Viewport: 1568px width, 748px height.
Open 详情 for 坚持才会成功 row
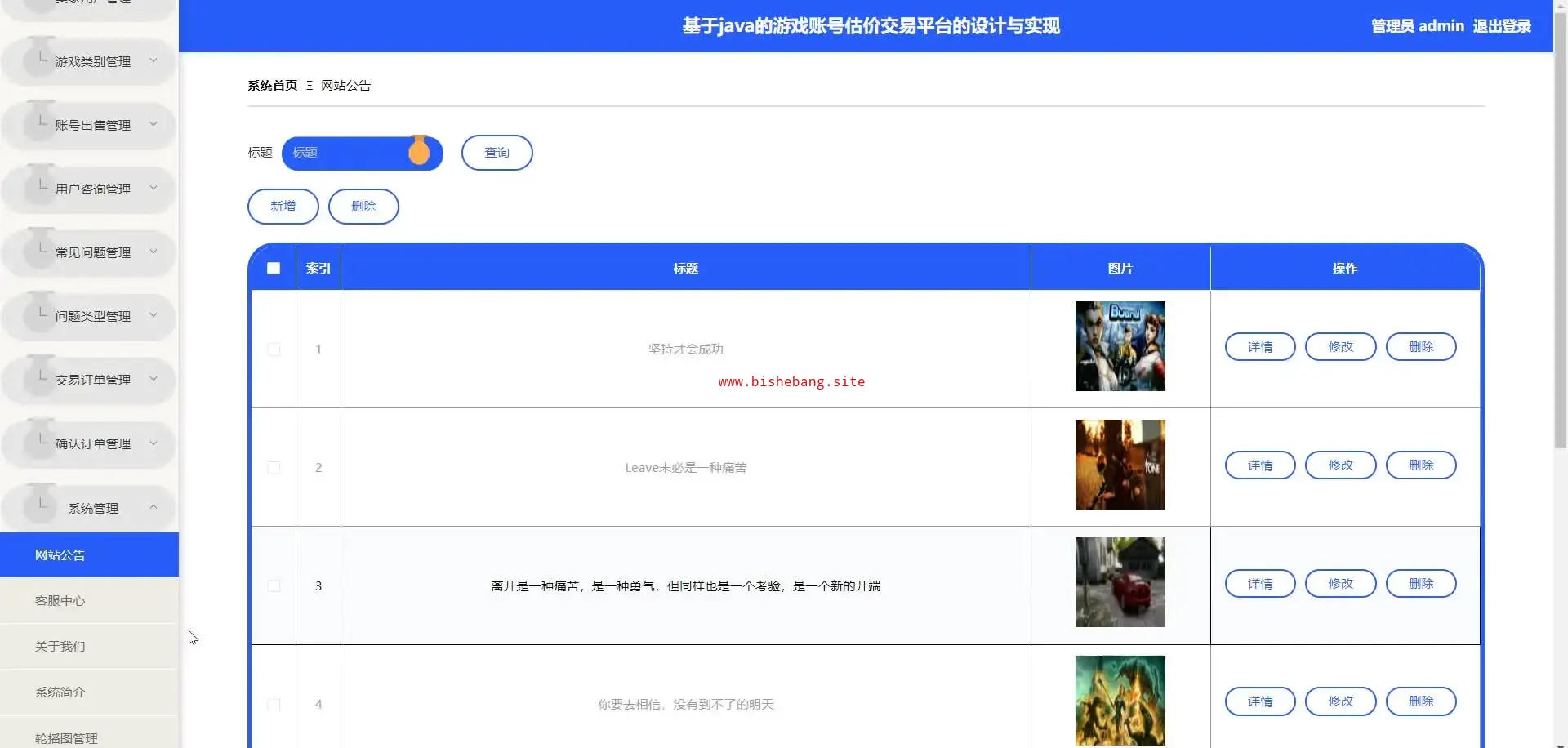1260,347
